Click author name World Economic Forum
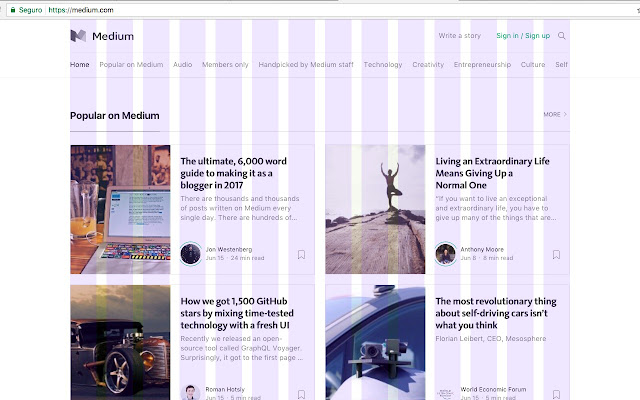640x400 pixels. [x=493, y=389]
